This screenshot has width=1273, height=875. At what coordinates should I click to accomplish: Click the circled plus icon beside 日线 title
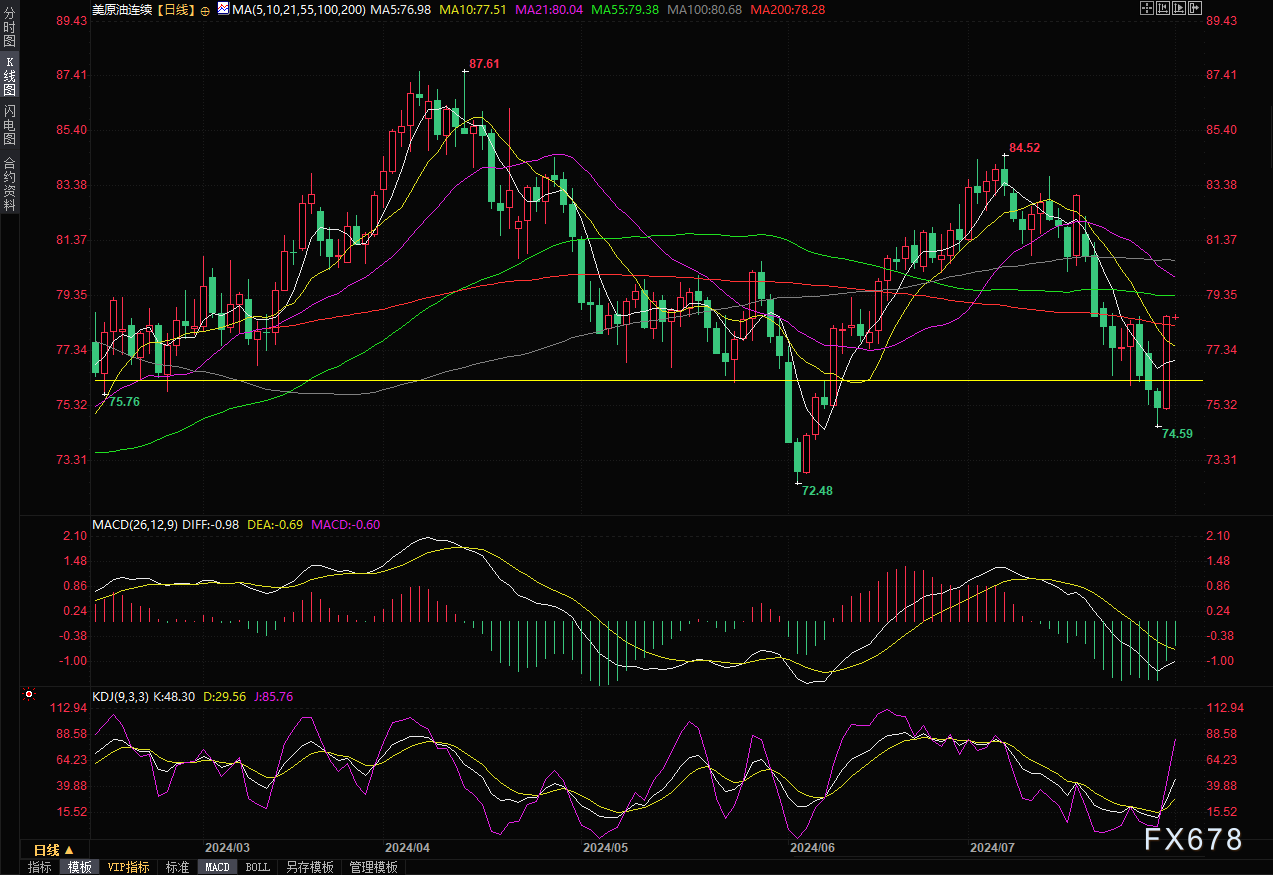click(x=205, y=10)
